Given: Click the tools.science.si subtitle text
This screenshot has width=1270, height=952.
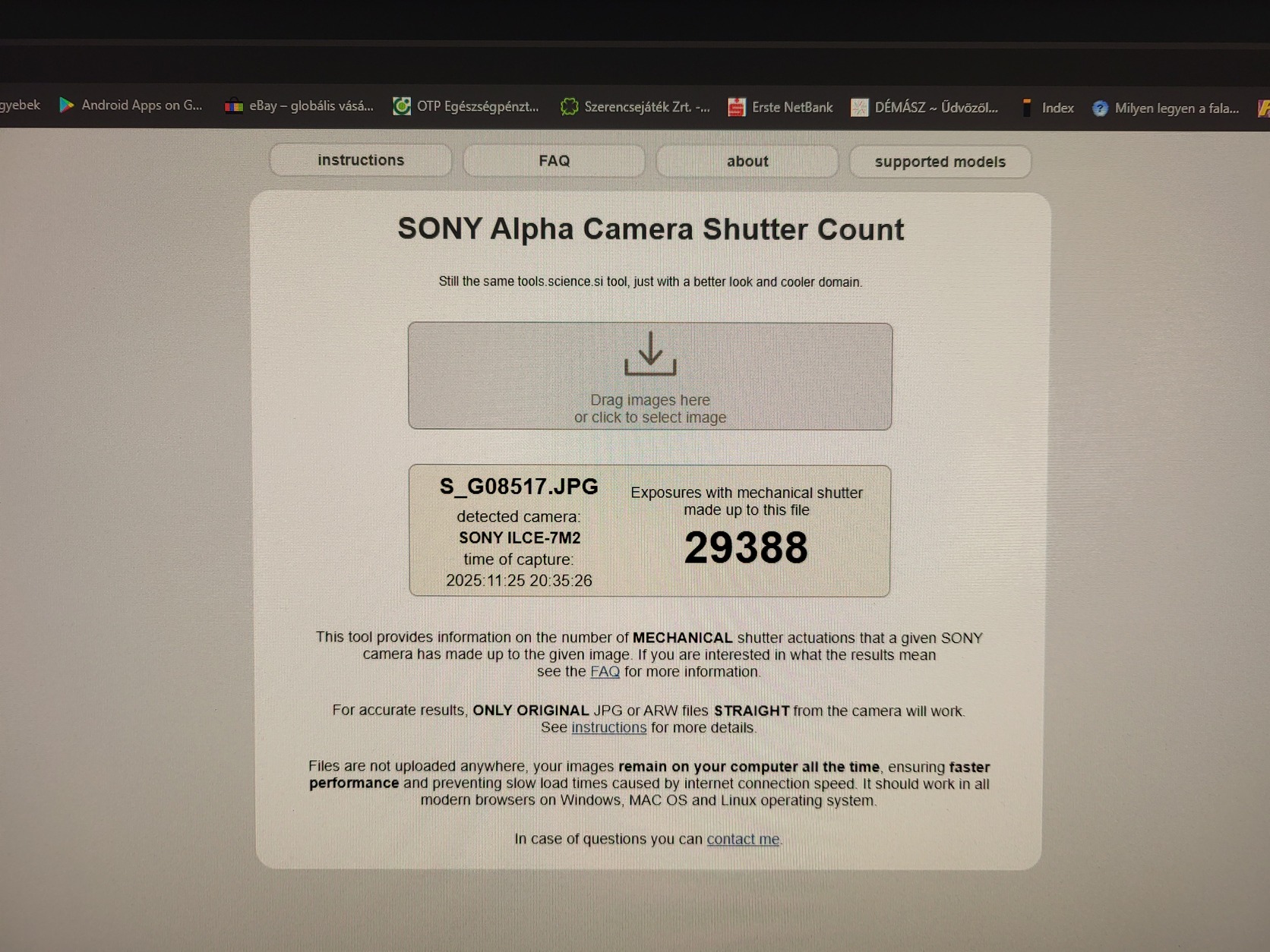Looking at the screenshot, I should (650, 282).
